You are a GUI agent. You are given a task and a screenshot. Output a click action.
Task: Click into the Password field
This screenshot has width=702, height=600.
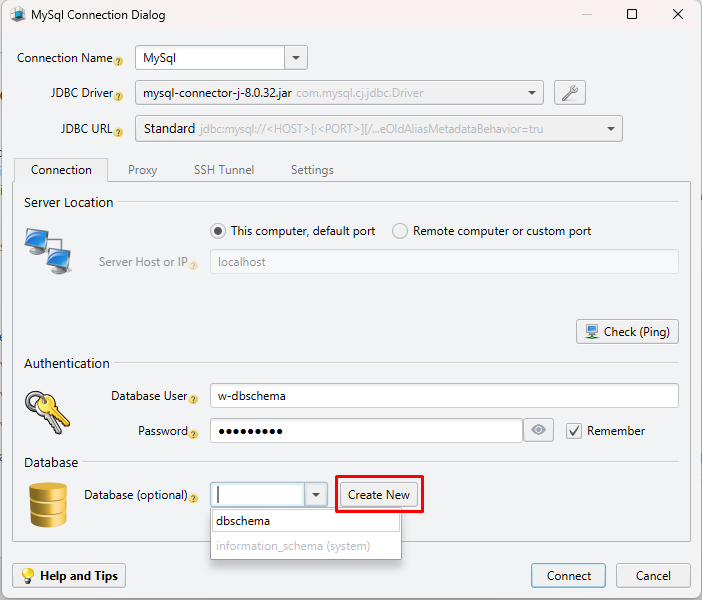pos(366,431)
